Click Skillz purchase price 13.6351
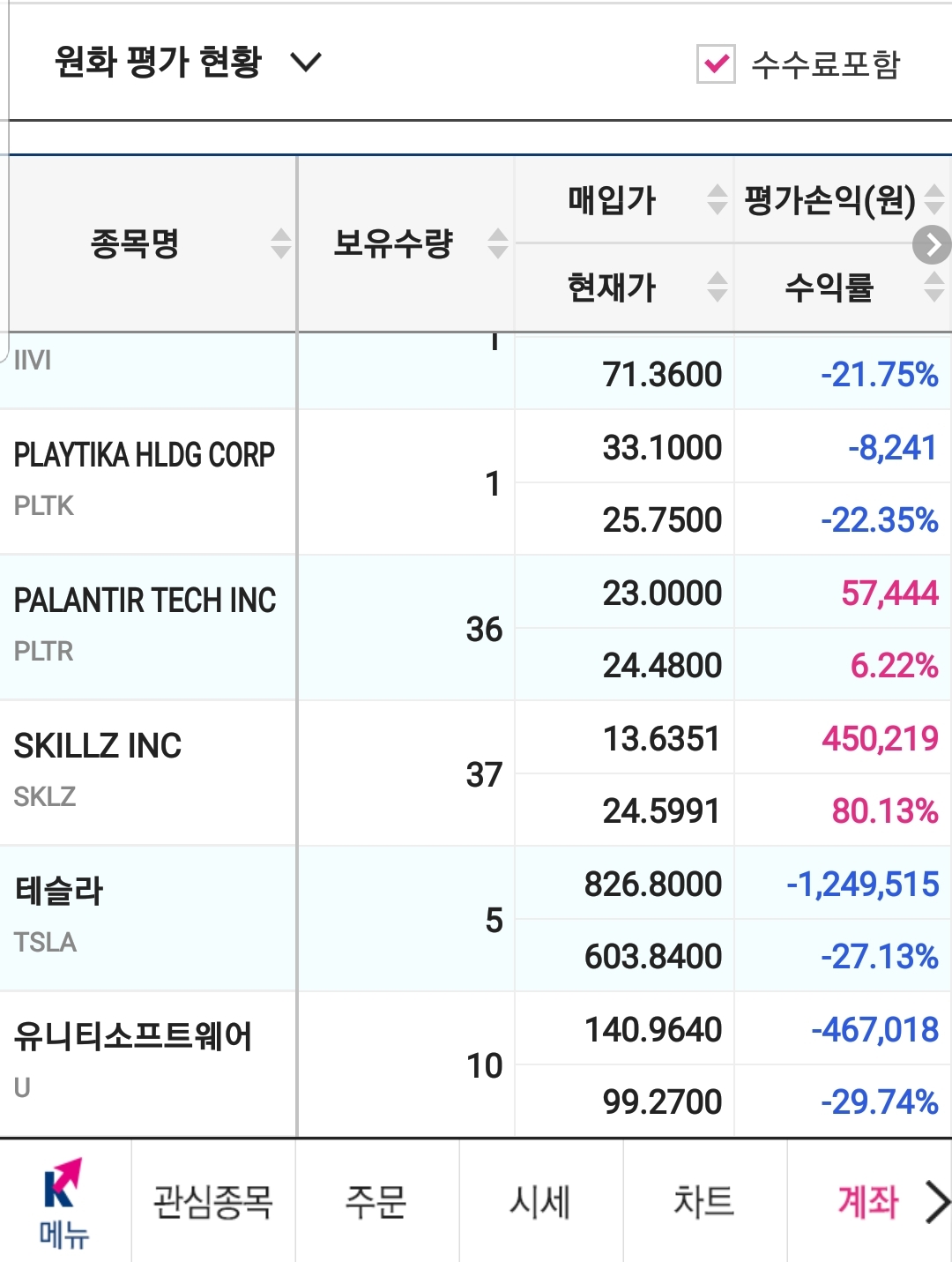Screen dimensions: 952x1262 pos(662,738)
